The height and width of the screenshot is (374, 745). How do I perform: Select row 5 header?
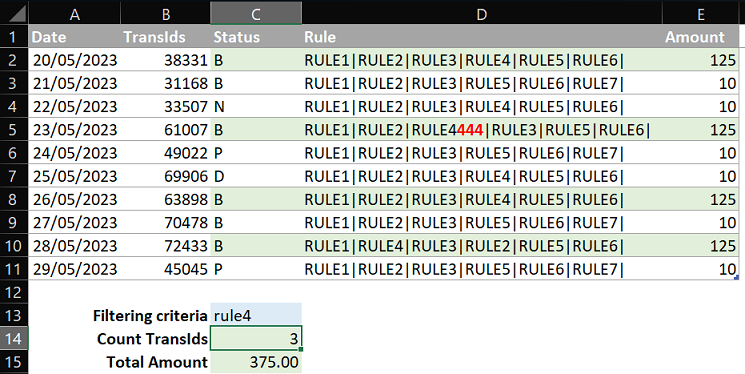point(14,130)
